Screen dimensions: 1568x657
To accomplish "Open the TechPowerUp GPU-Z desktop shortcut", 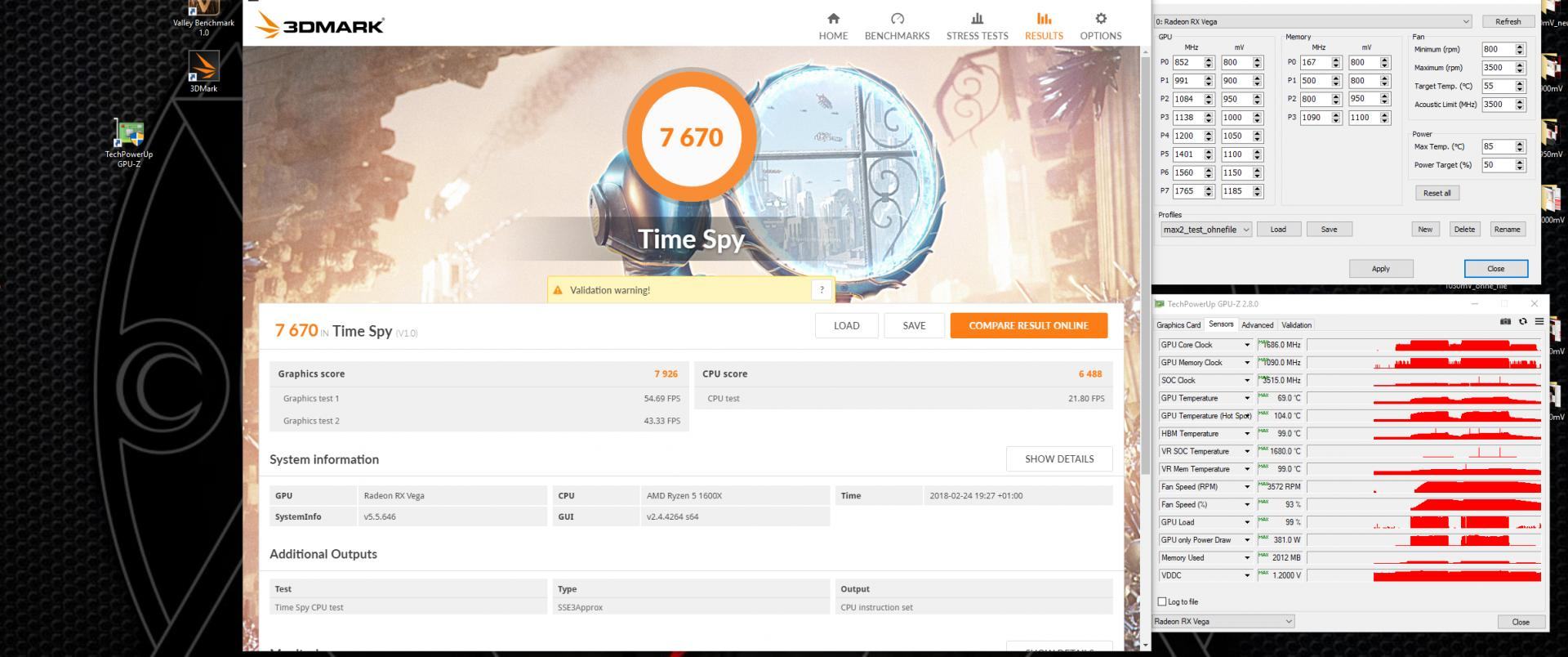I will coord(129,144).
